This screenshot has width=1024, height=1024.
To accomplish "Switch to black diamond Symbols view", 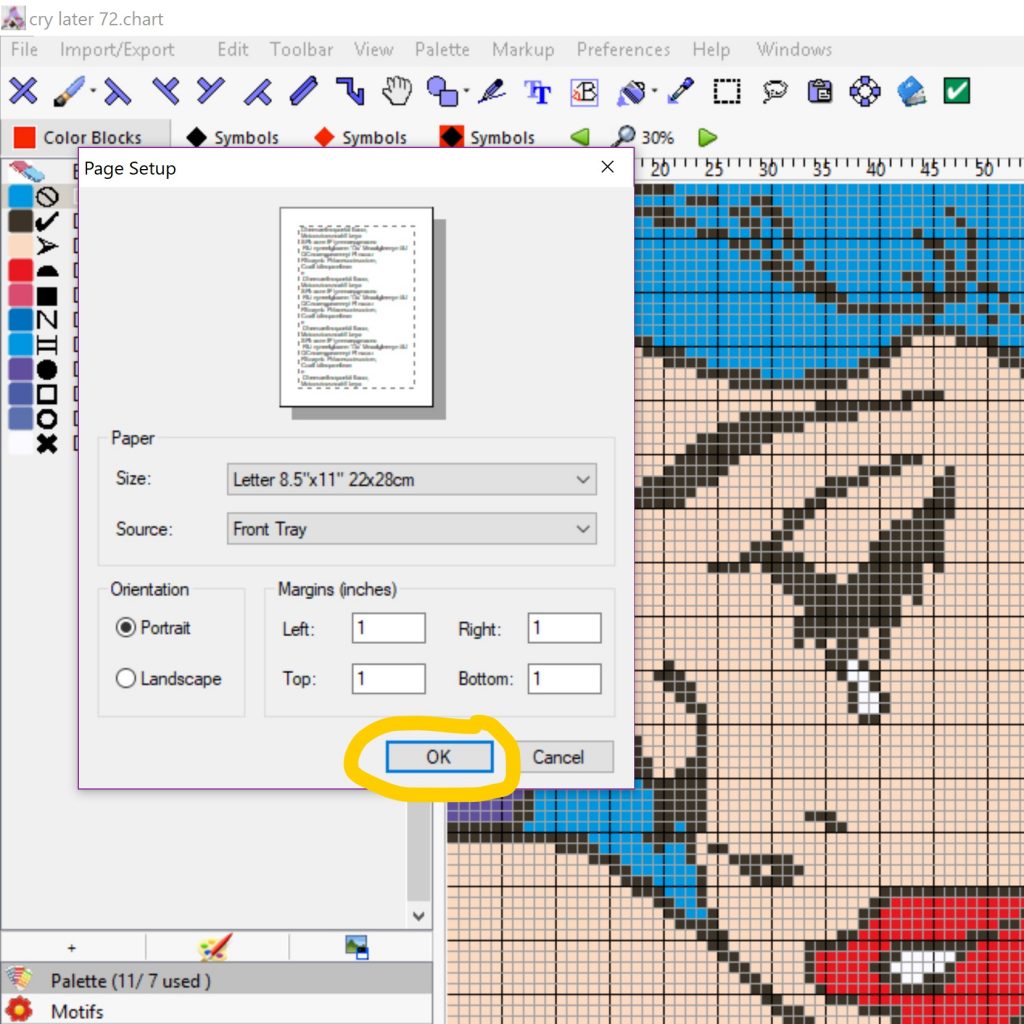I will point(232,137).
